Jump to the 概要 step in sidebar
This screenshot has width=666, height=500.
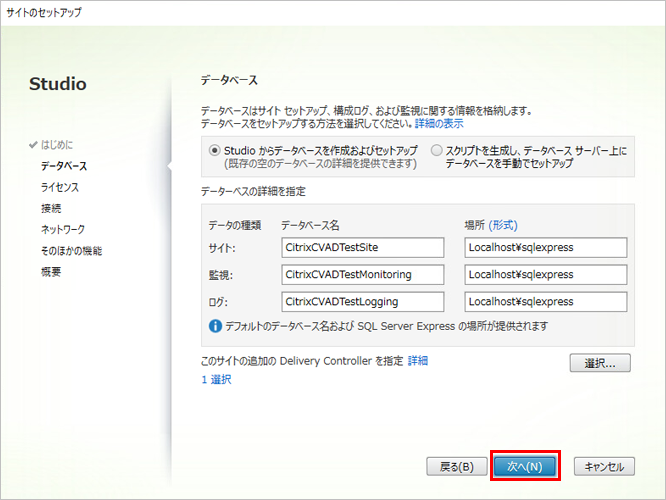51,272
